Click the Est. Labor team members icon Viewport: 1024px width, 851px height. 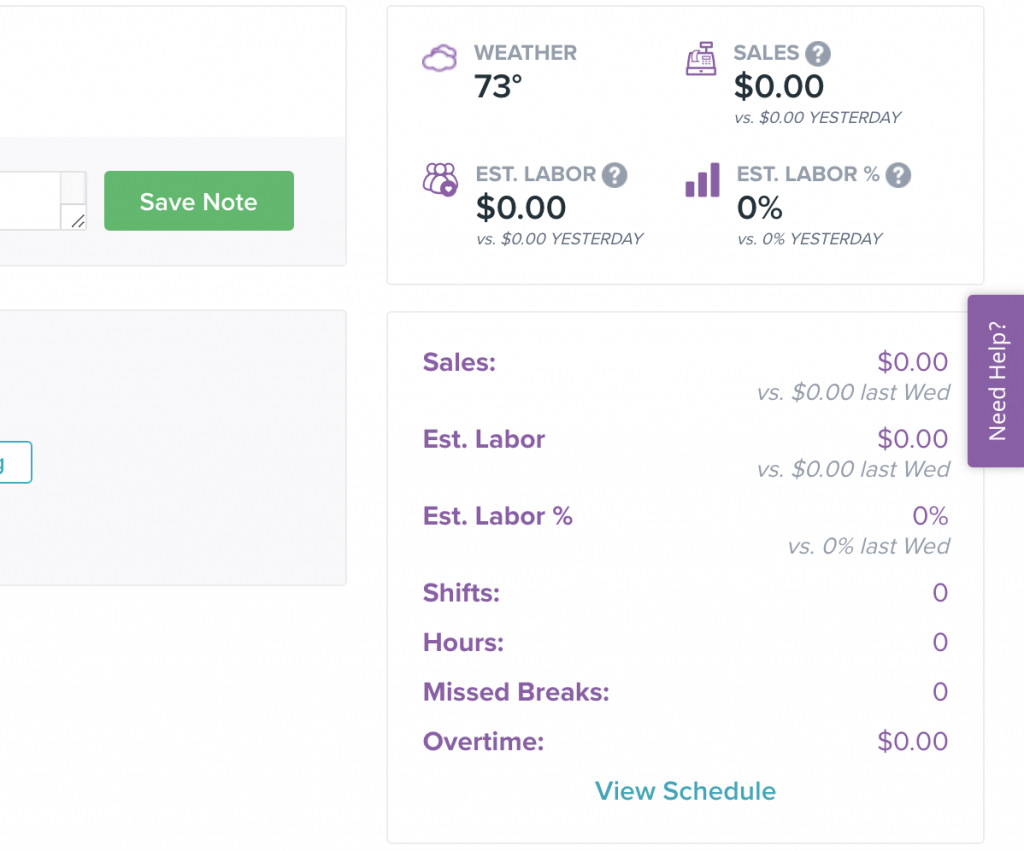[x=441, y=180]
